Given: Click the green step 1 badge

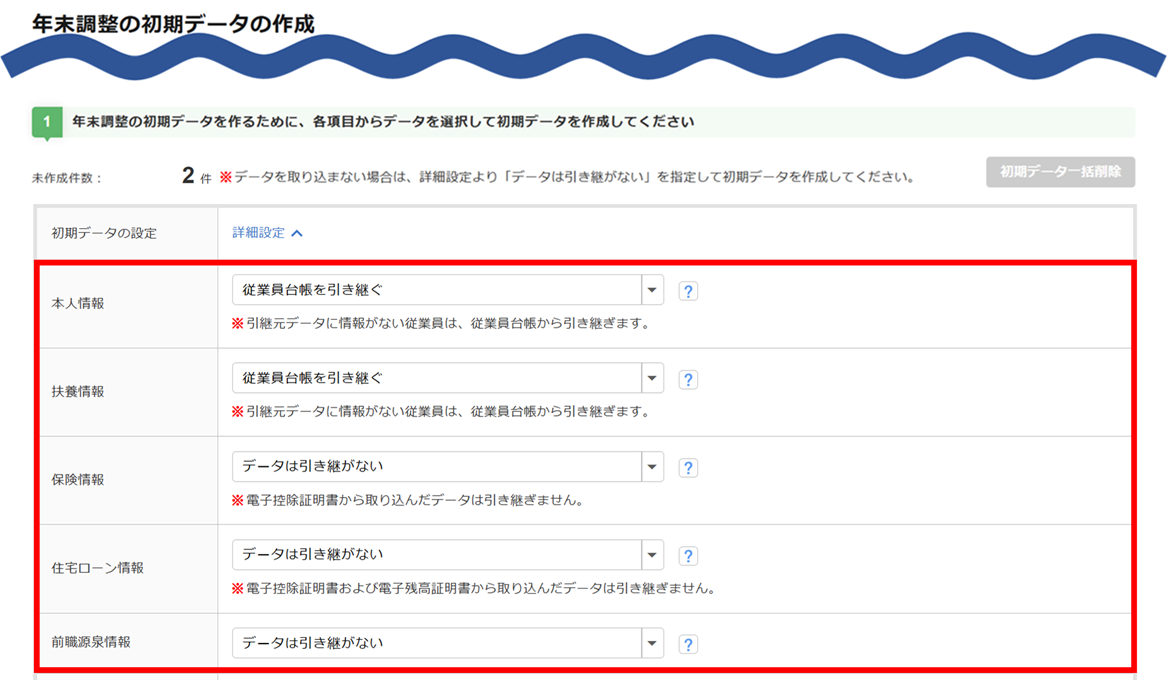Looking at the screenshot, I should point(47,122).
